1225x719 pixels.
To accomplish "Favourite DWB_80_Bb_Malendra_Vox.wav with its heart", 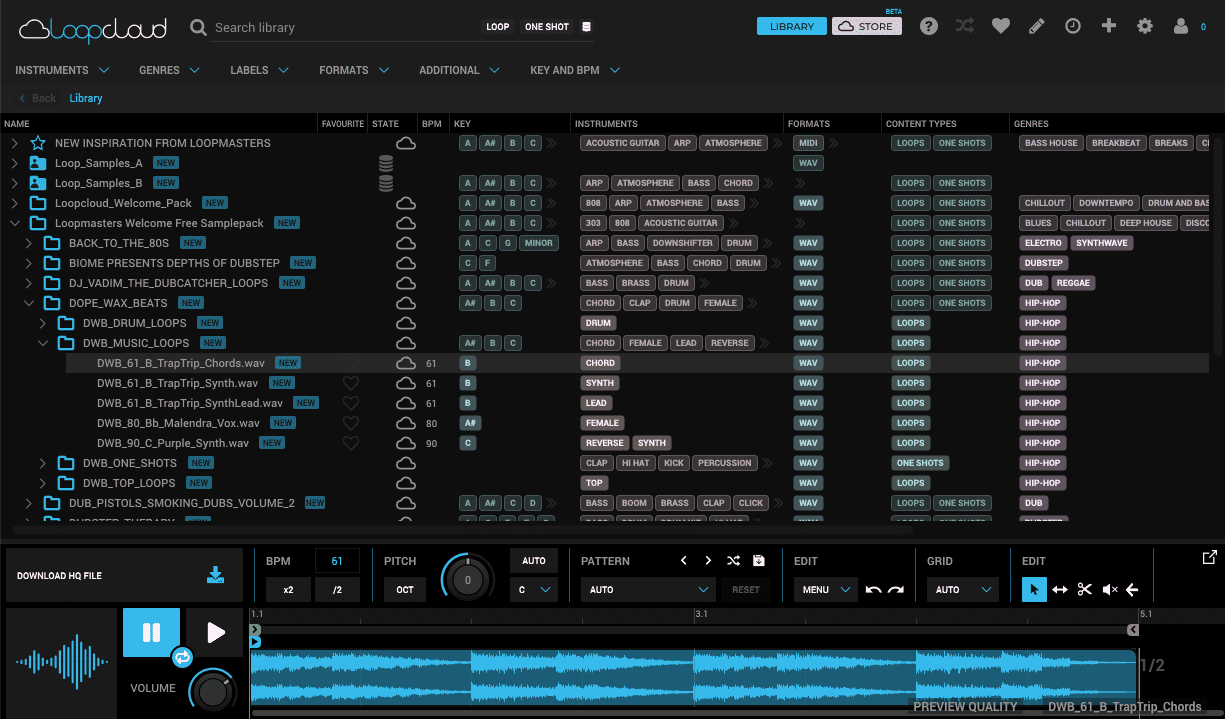I will (x=350, y=423).
